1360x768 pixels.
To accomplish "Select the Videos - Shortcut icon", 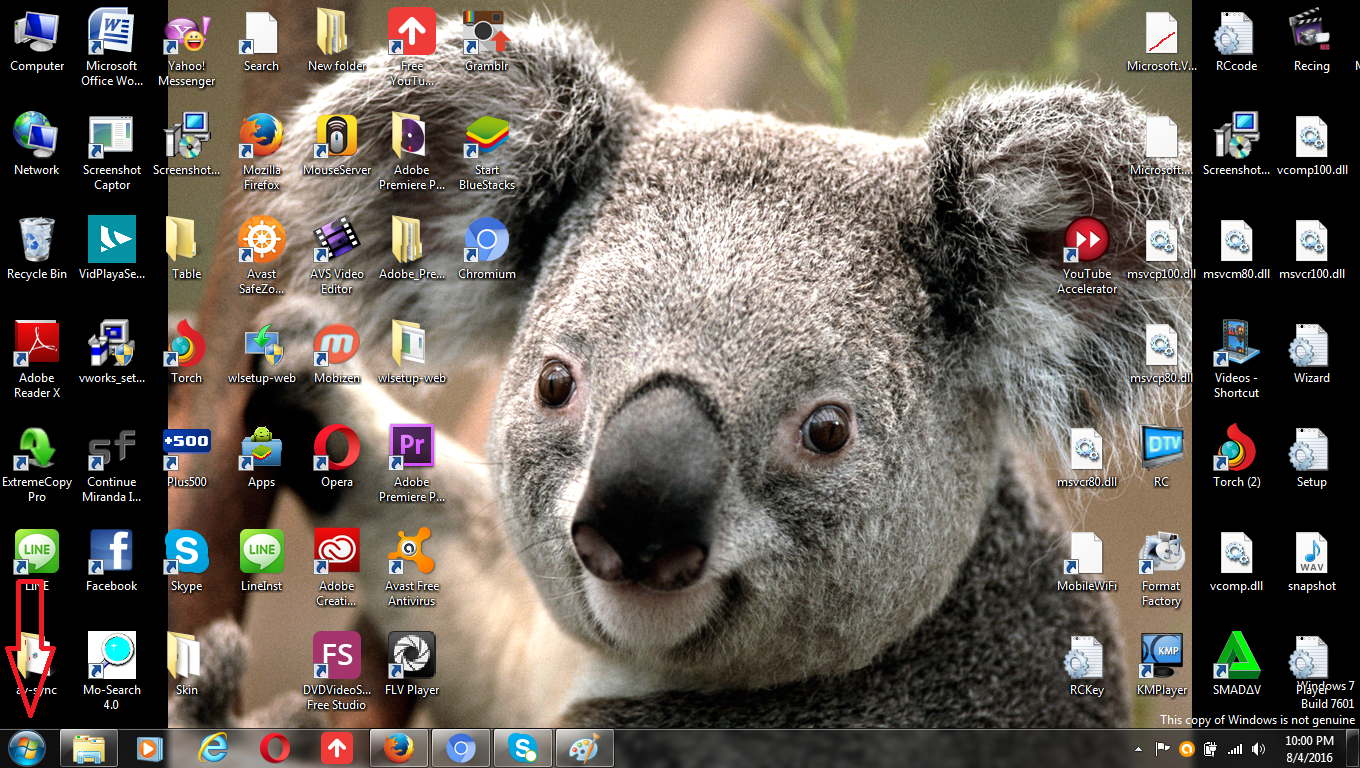I will (x=1237, y=360).
